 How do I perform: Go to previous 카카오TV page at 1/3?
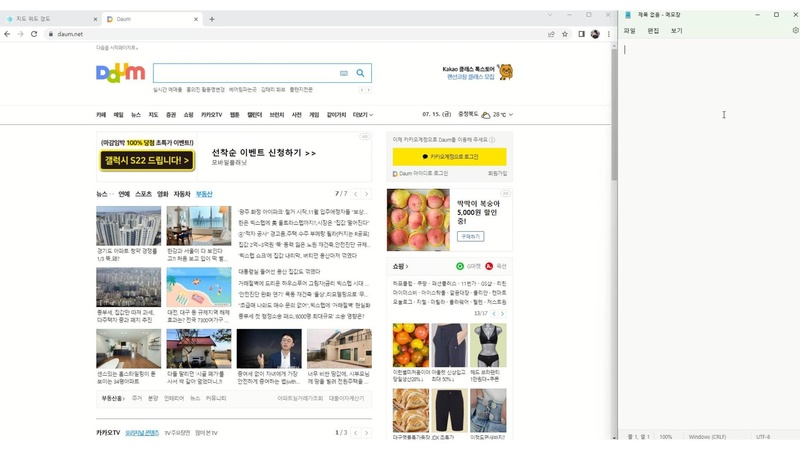356,433
